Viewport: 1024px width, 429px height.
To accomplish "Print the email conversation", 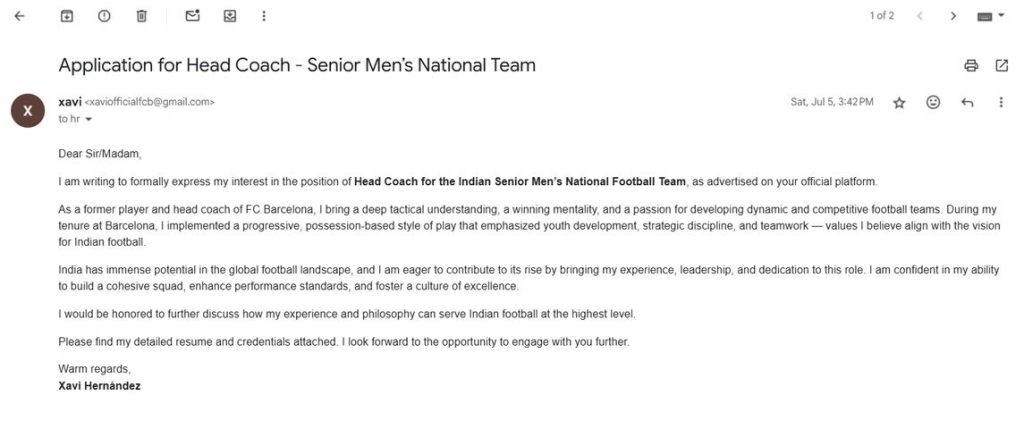I will pyautogui.click(x=971, y=65).
